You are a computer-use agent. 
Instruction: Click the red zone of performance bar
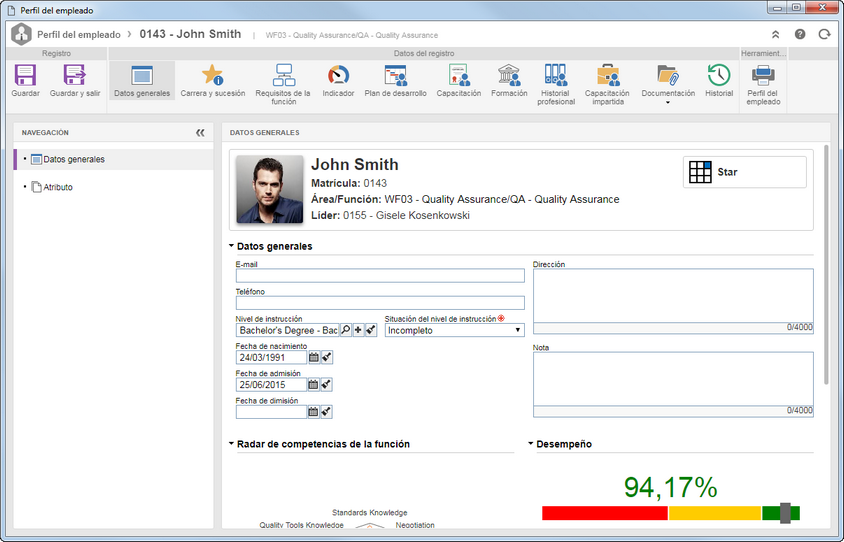[605, 513]
